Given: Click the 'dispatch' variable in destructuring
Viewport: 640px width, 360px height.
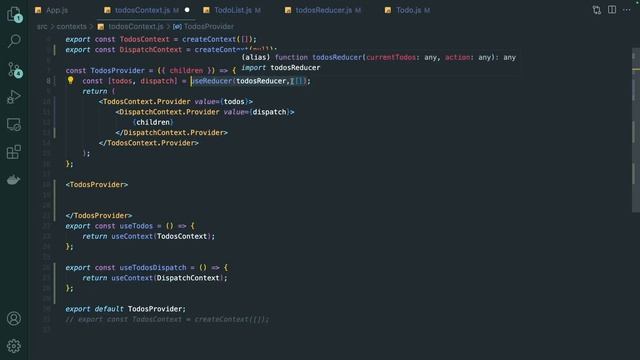Looking at the screenshot, I should (x=157, y=81).
